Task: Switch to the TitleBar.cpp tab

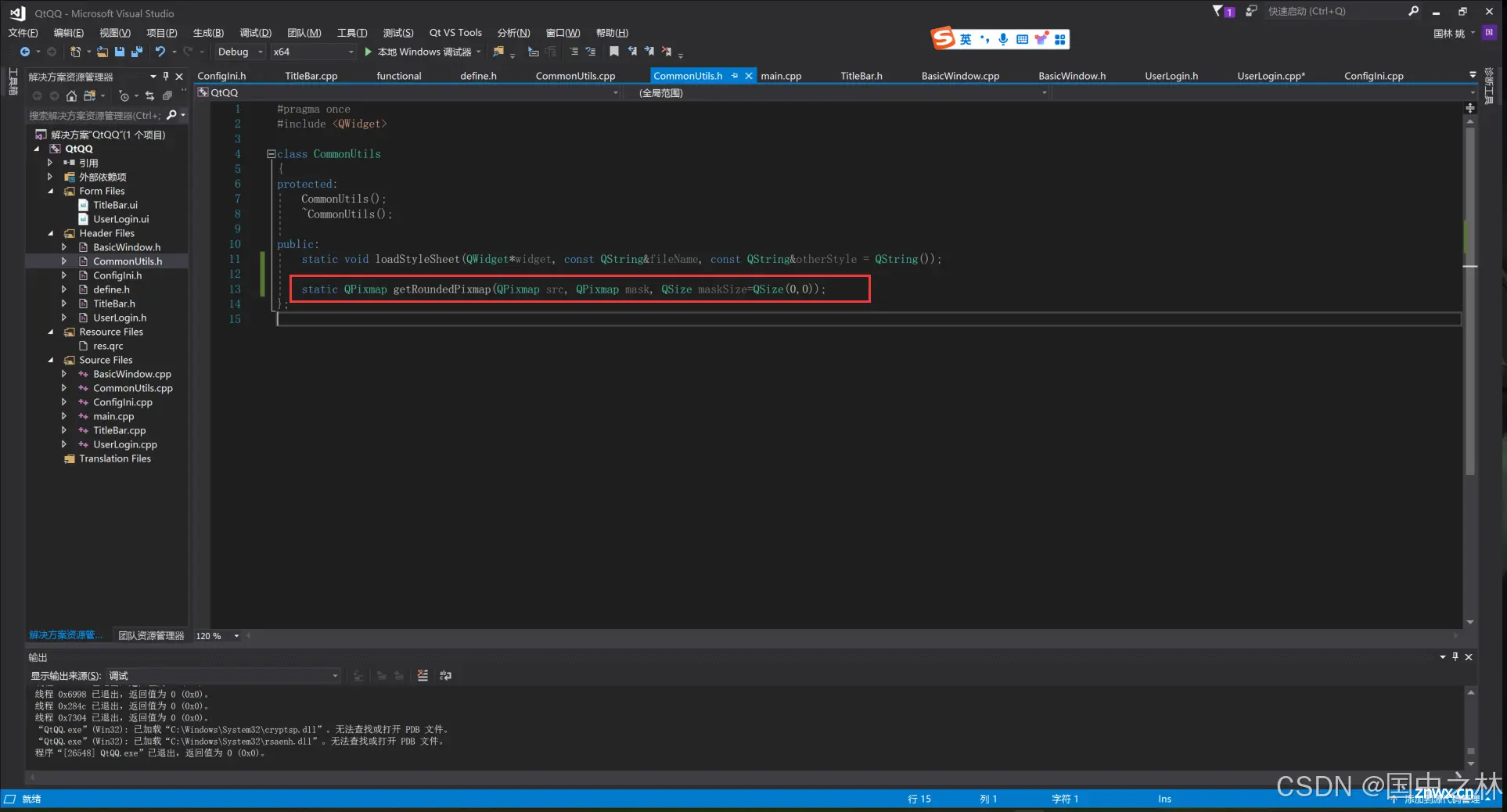Action: point(311,76)
